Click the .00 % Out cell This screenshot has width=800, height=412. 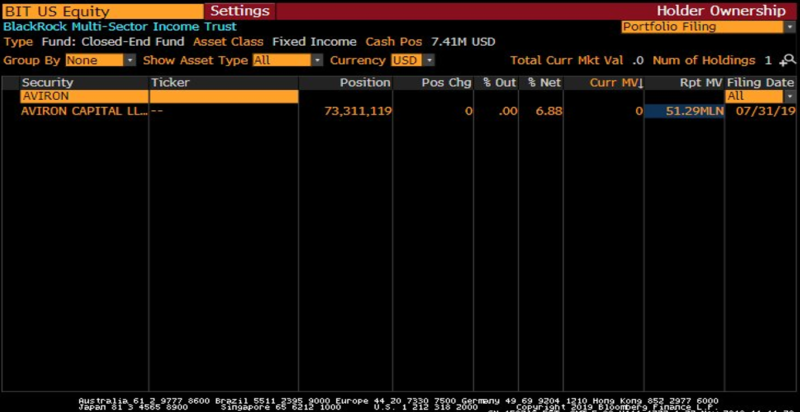point(508,111)
